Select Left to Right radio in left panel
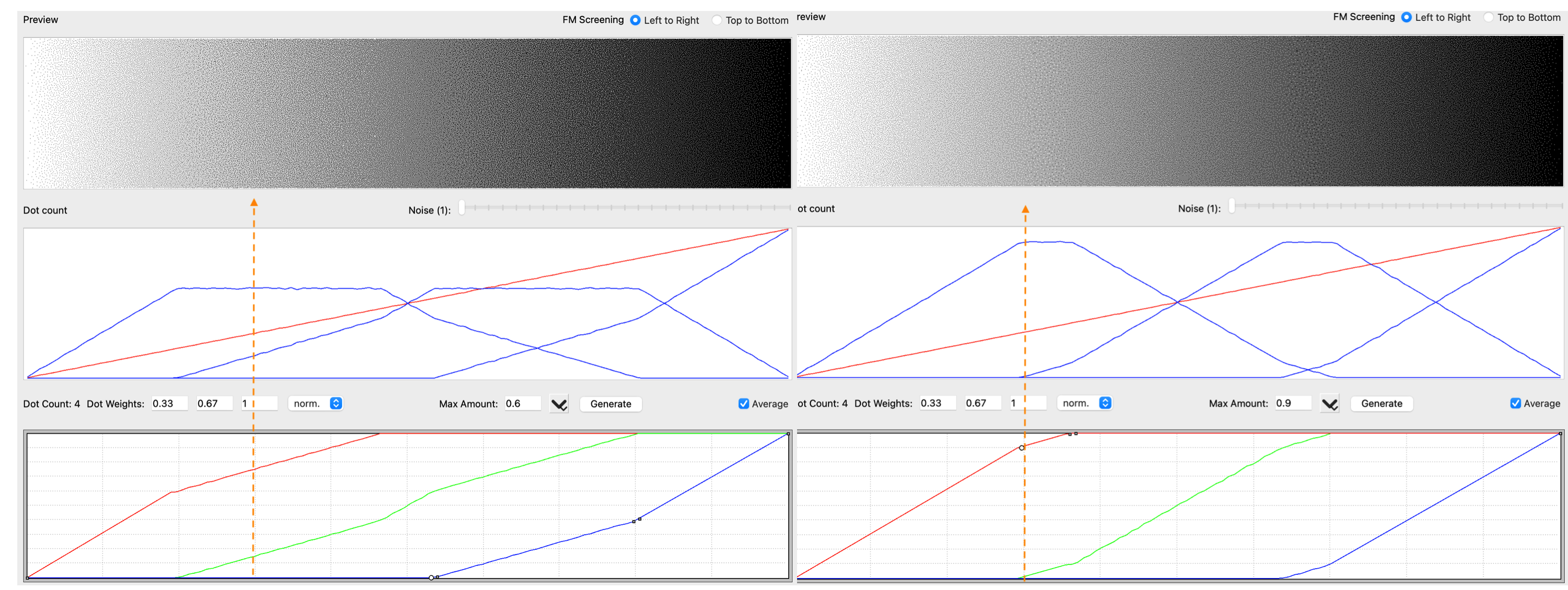This screenshot has width=1568, height=590. (635, 20)
